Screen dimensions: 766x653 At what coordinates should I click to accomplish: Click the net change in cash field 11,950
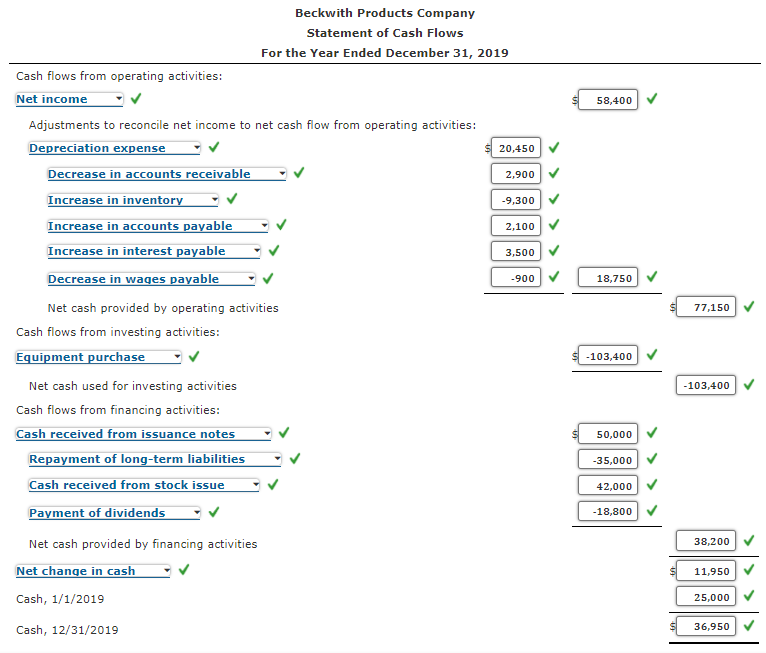(706, 570)
